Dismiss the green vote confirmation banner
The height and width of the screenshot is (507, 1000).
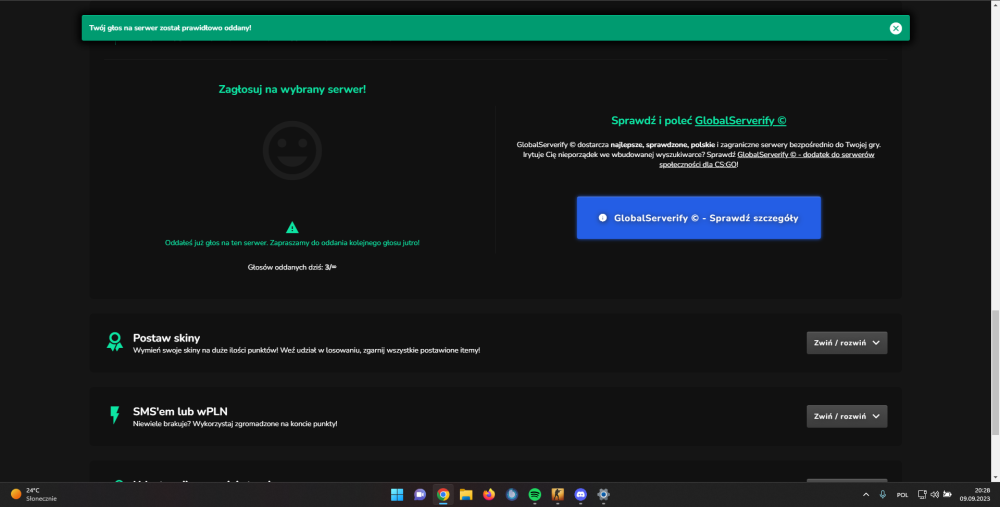(x=895, y=28)
